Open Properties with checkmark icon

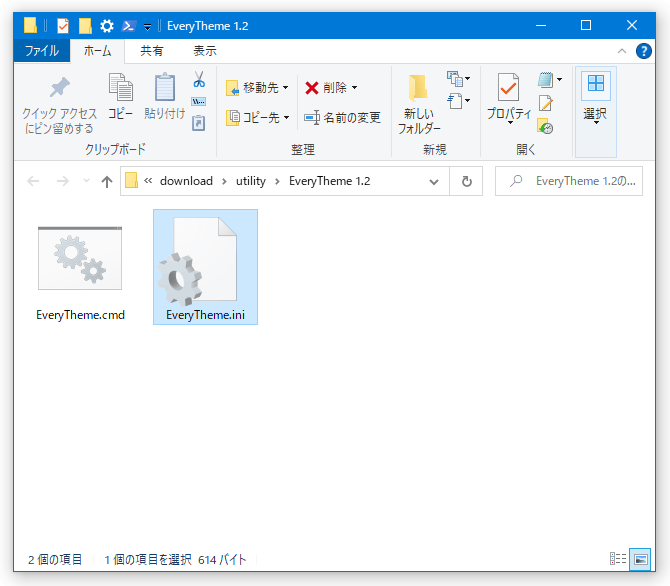(x=508, y=98)
